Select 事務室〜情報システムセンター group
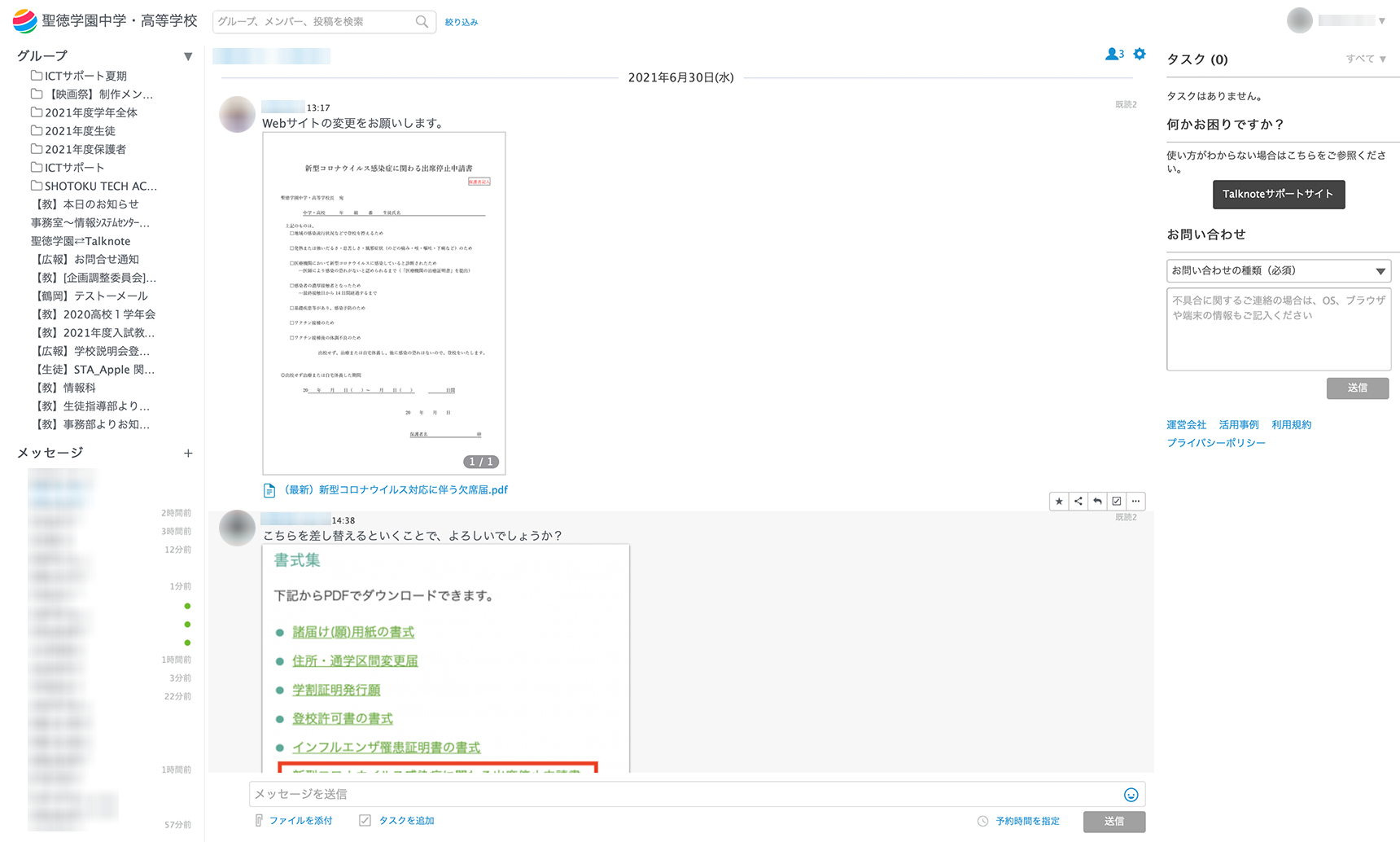1400x842 pixels. tap(90, 222)
